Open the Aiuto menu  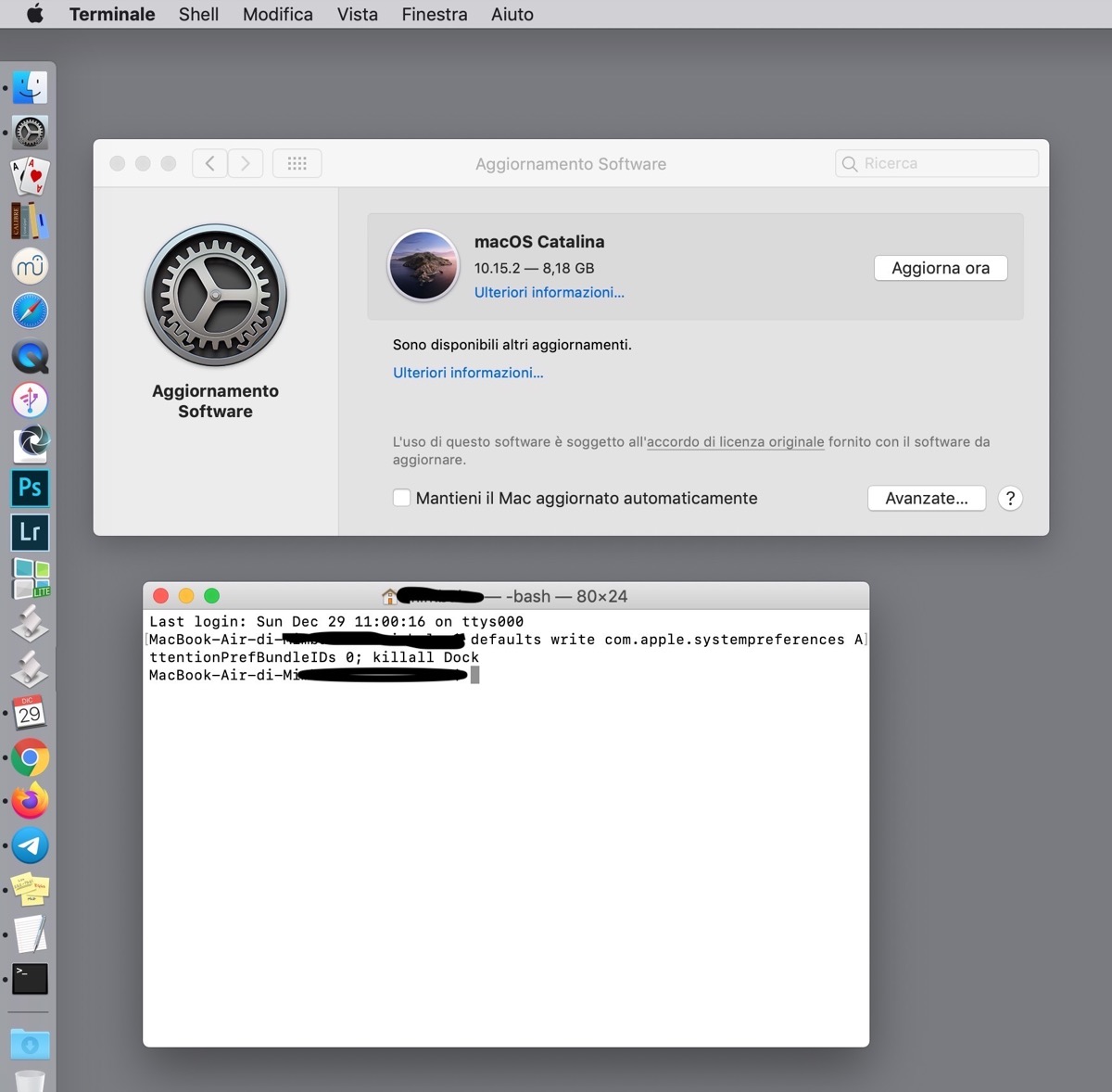[512, 14]
